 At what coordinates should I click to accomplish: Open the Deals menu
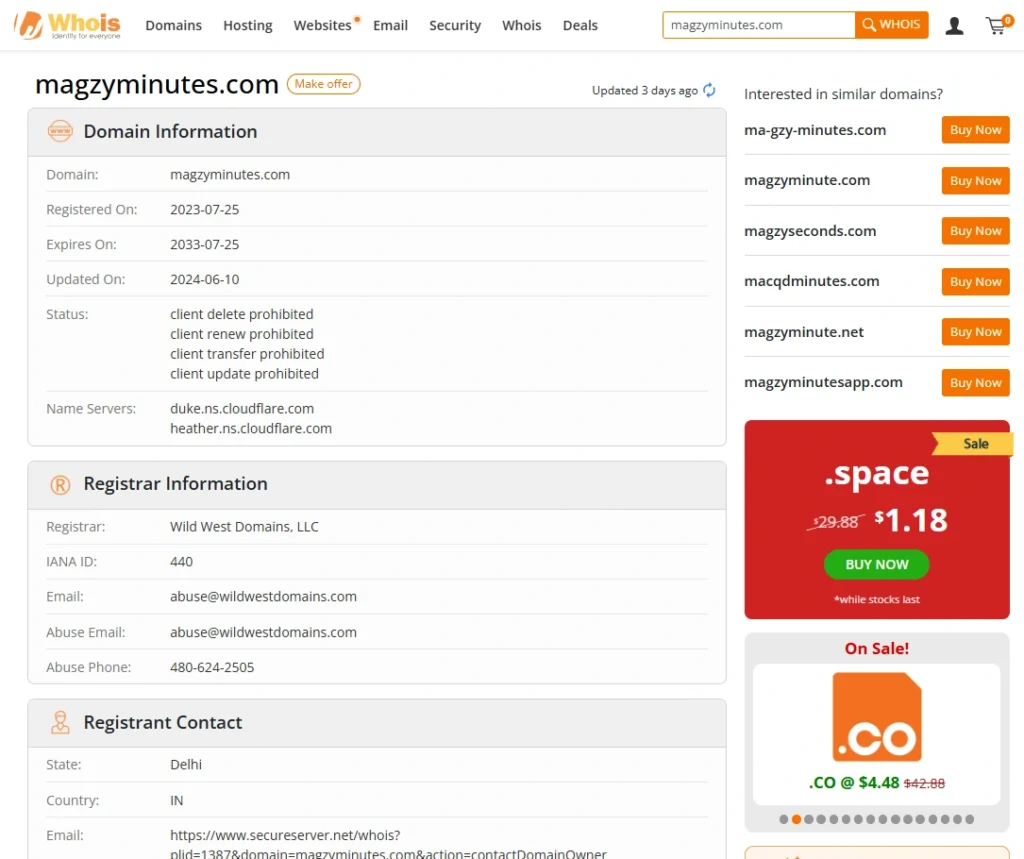581,25
